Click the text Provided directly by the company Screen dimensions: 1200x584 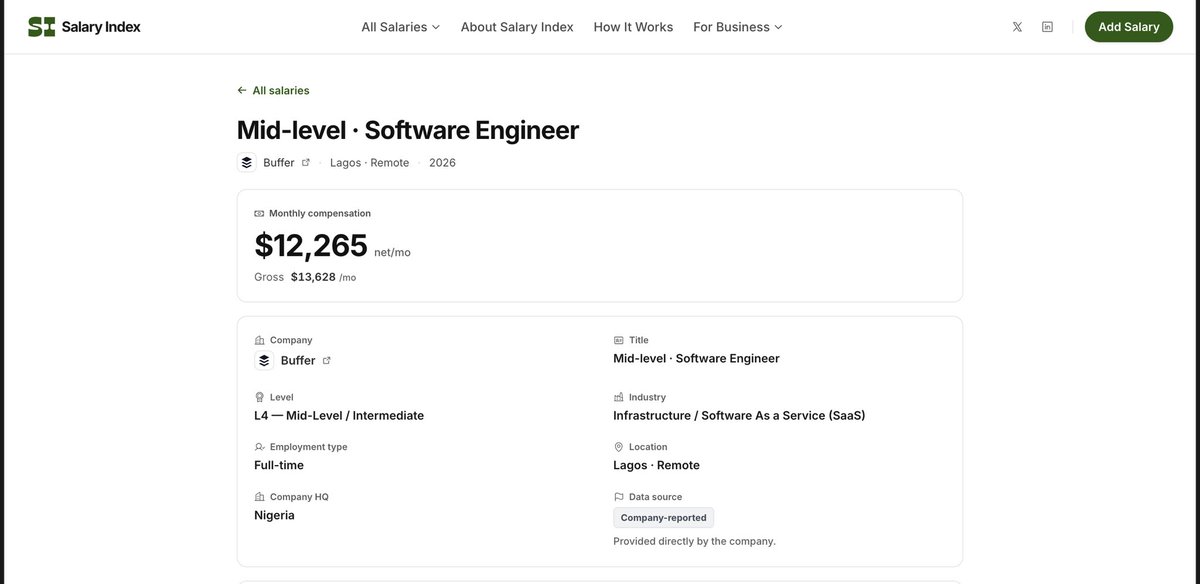pyautogui.click(x=694, y=541)
